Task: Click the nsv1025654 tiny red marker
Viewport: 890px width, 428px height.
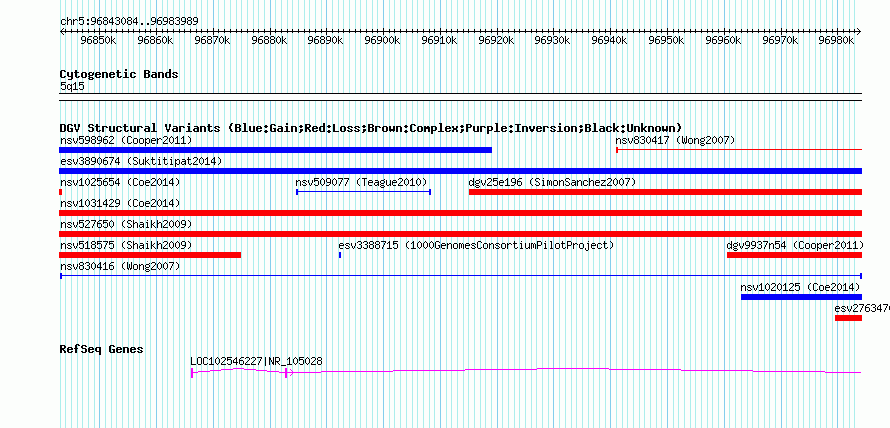Action: [60, 192]
